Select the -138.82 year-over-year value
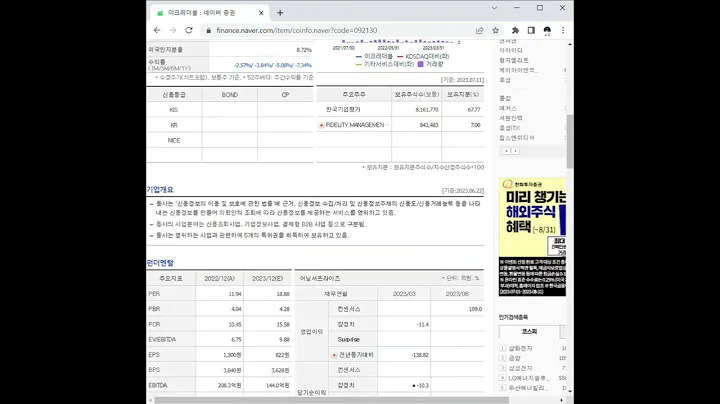The height and width of the screenshot is (404, 720). [420, 355]
